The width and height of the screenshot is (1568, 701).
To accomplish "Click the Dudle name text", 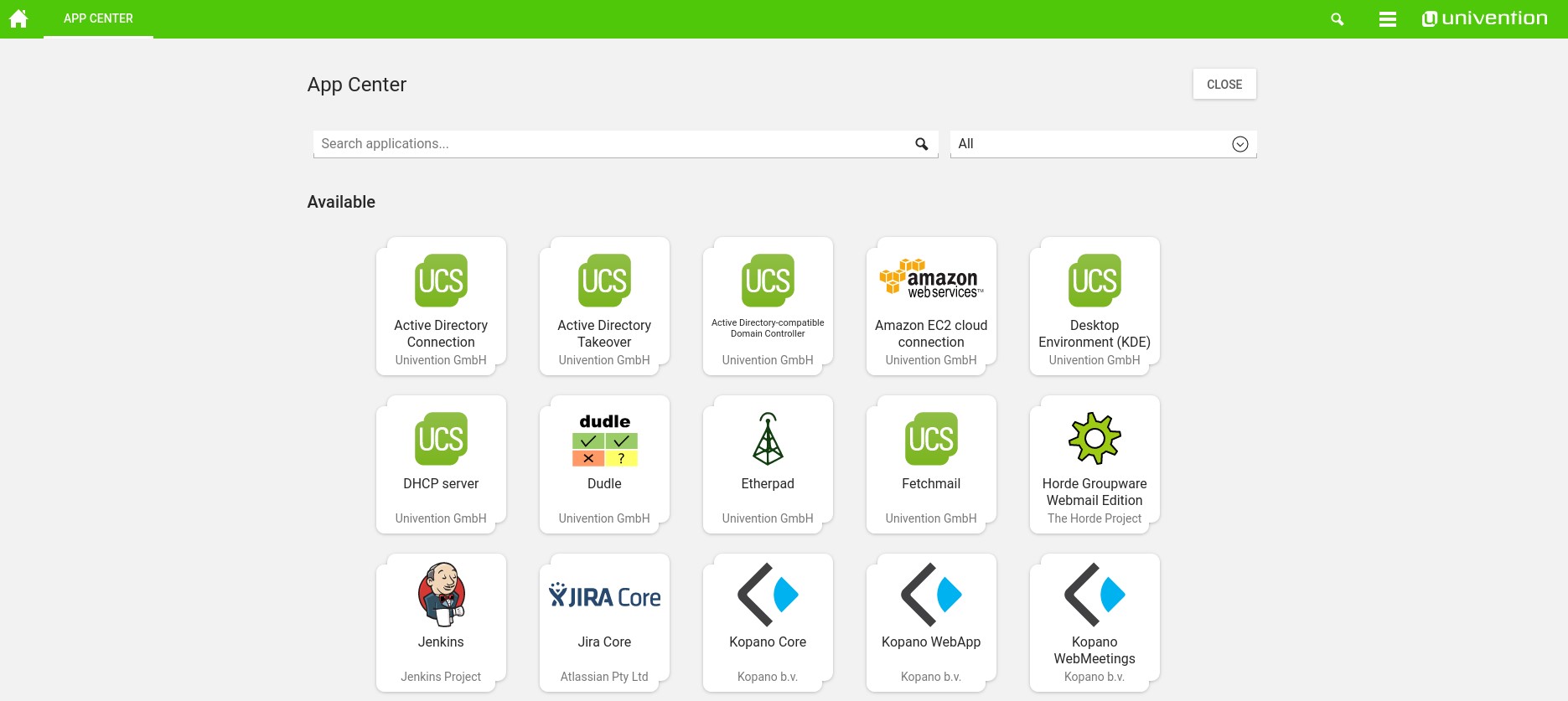I will click(x=604, y=483).
